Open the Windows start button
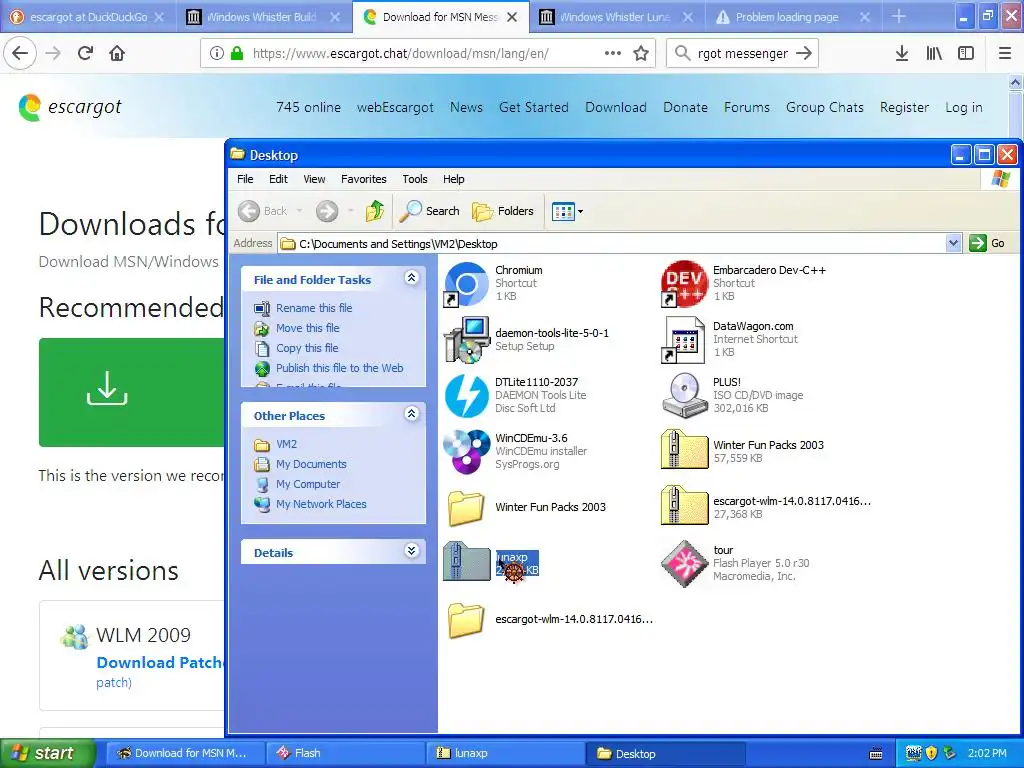The width and height of the screenshot is (1024, 768). tap(48, 753)
